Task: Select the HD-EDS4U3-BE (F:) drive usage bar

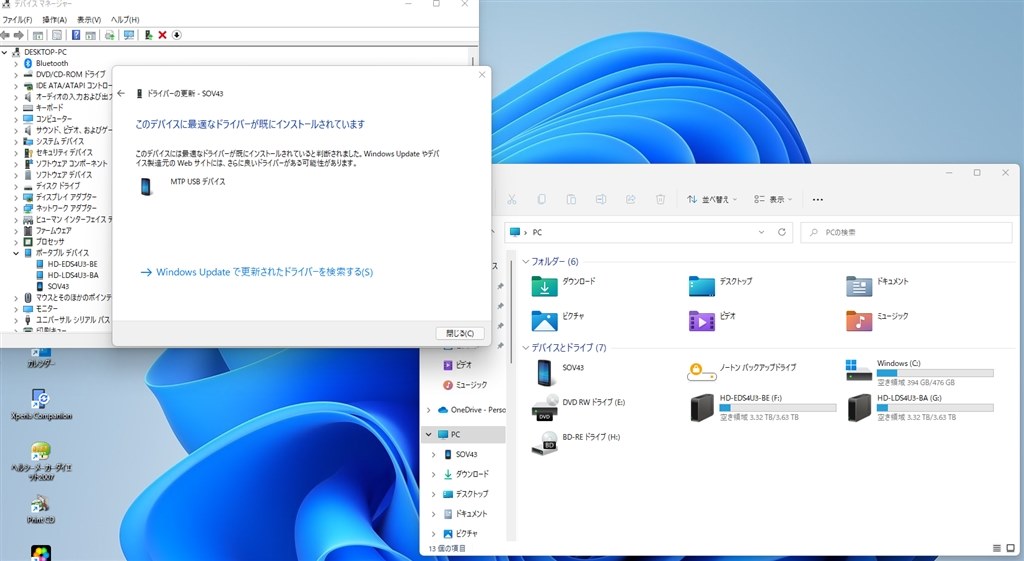Action: (x=778, y=408)
